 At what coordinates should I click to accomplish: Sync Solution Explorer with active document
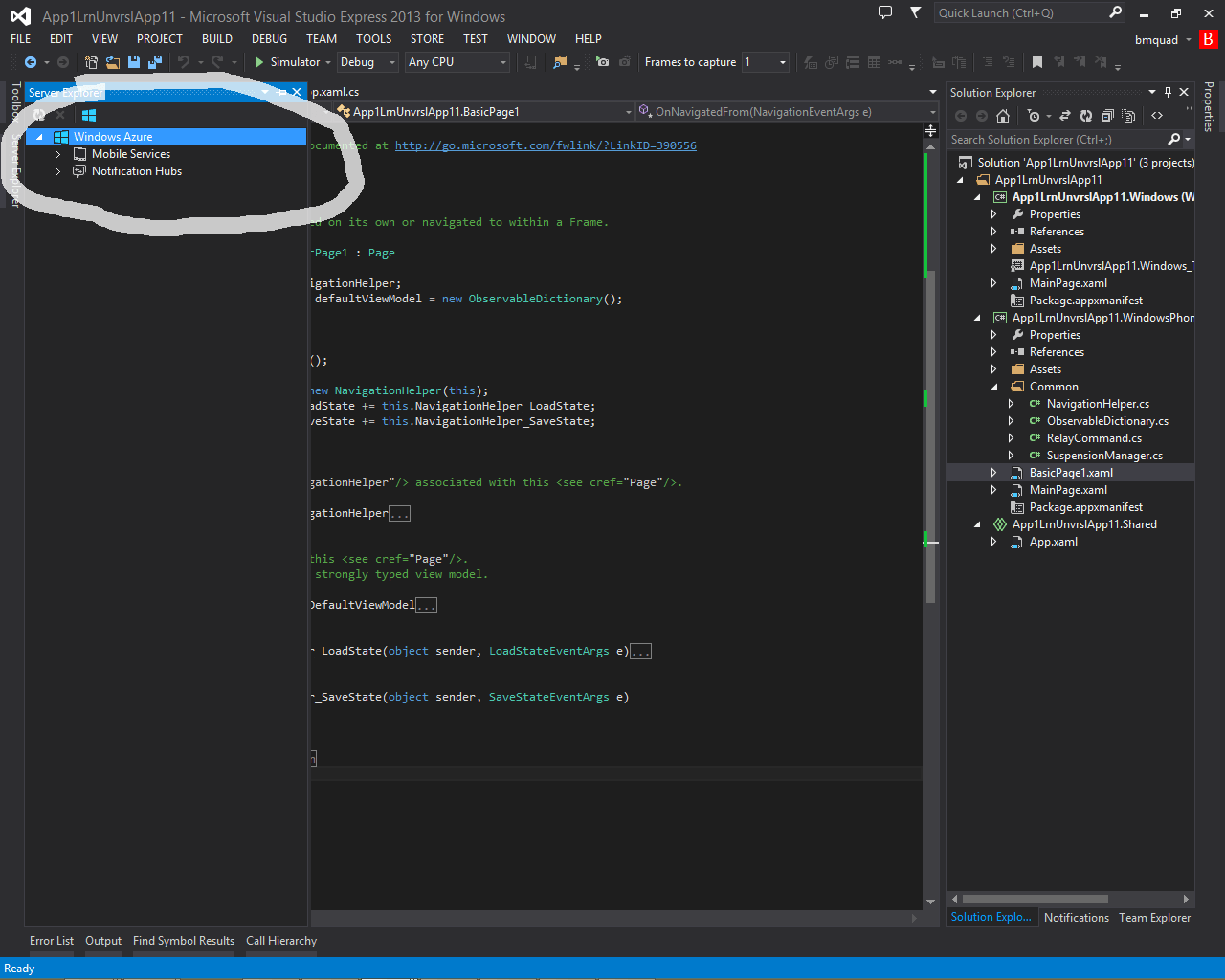pos(1065,116)
